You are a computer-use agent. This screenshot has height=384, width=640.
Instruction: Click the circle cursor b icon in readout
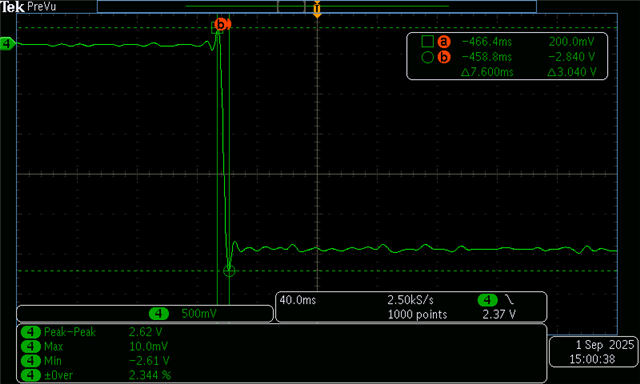[427, 57]
